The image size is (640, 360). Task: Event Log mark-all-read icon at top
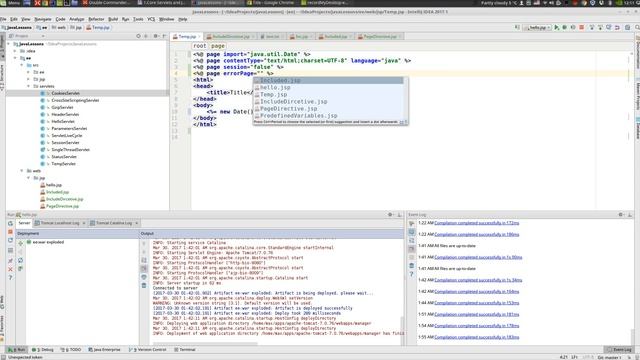point(411,223)
